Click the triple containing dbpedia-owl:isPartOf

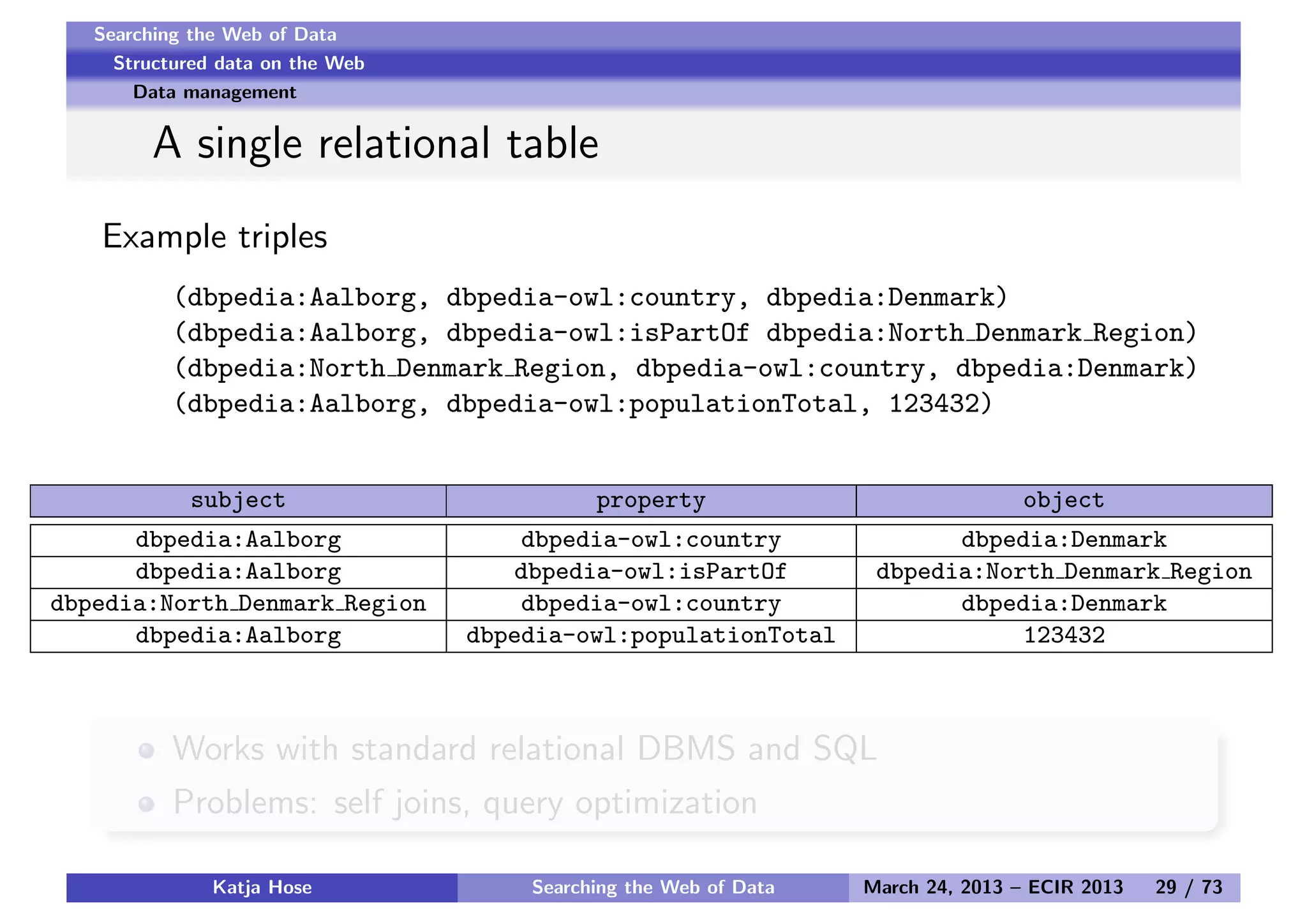(x=685, y=333)
